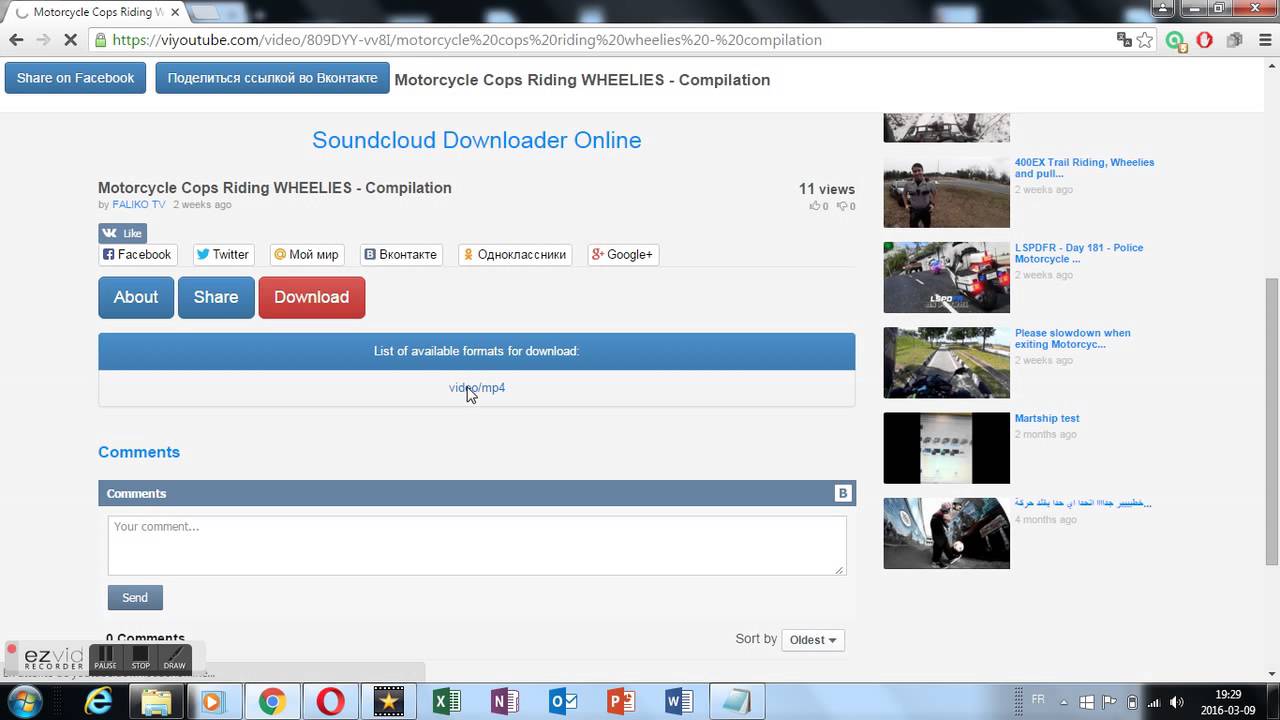1280x720 pixels.
Task: Open FALIKO TV channel link
Action: [139, 204]
